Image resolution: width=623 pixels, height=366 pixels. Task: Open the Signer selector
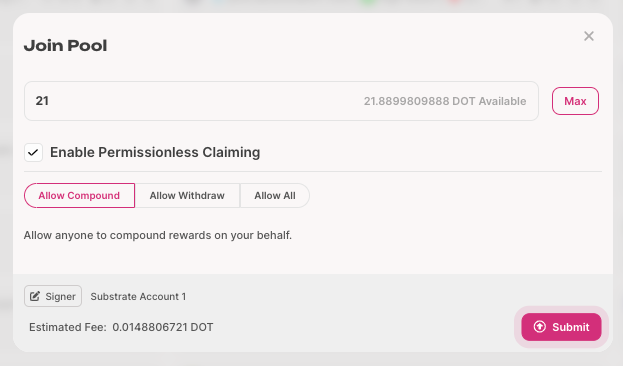(53, 296)
